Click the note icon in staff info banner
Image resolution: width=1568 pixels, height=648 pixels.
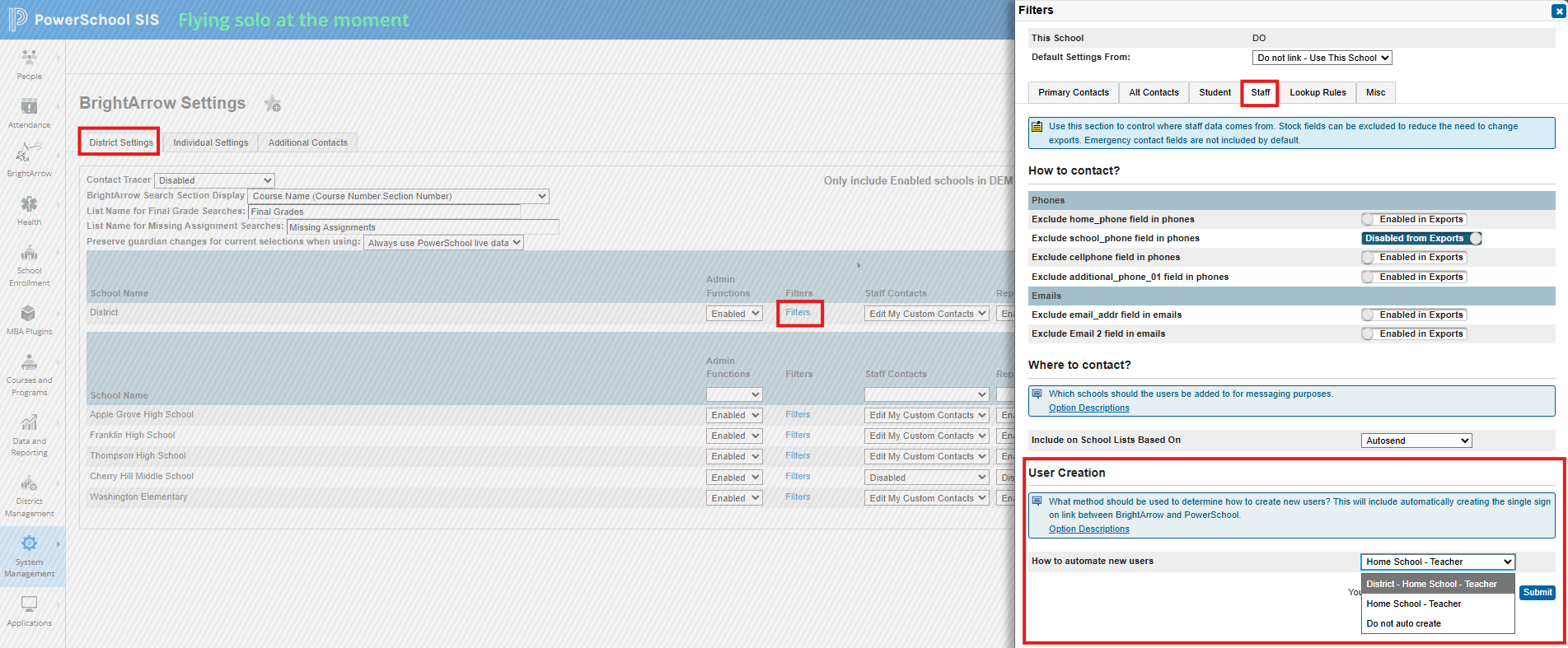[x=1037, y=126]
